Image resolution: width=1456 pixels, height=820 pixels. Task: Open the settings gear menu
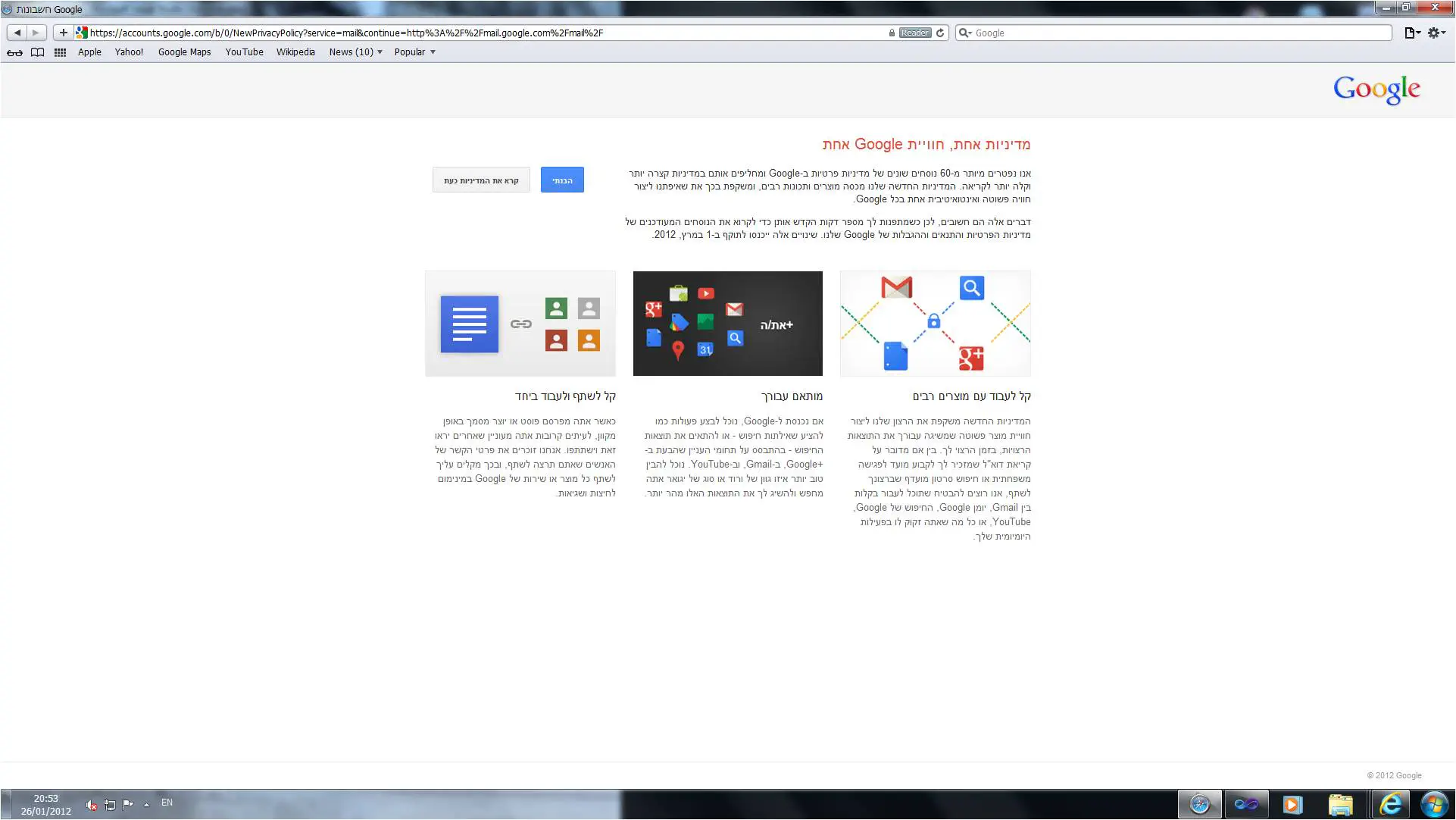tap(1436, 33)
